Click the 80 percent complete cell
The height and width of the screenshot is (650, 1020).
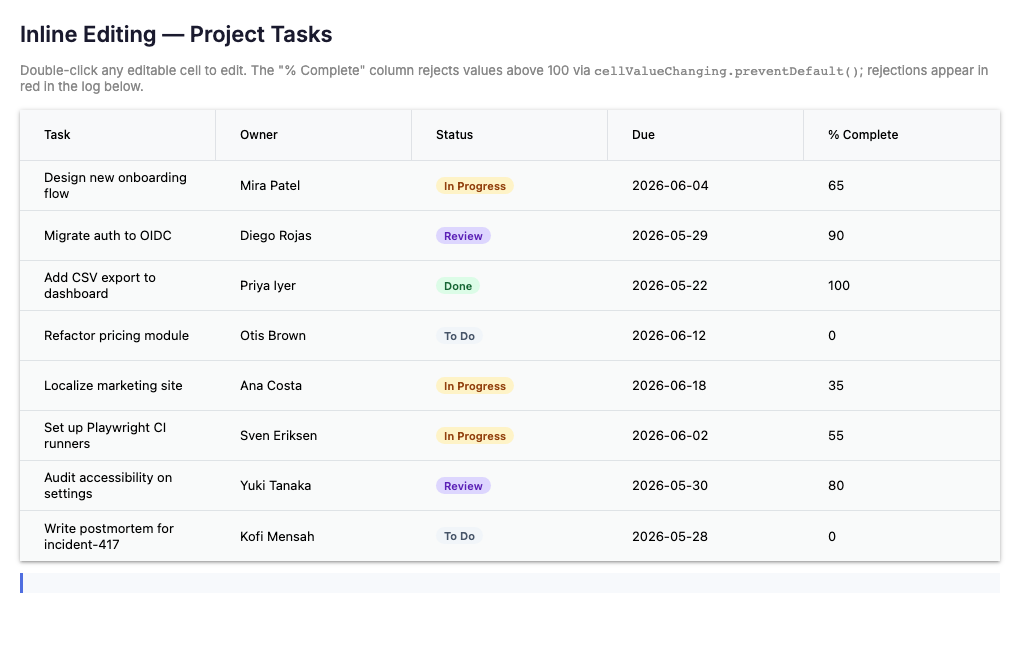tap(902, 486)
